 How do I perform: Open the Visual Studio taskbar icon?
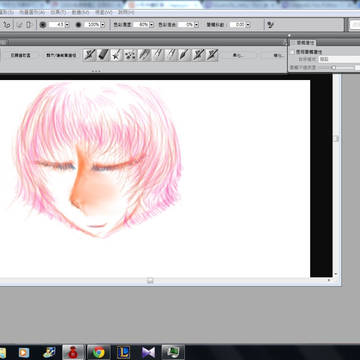148,352
